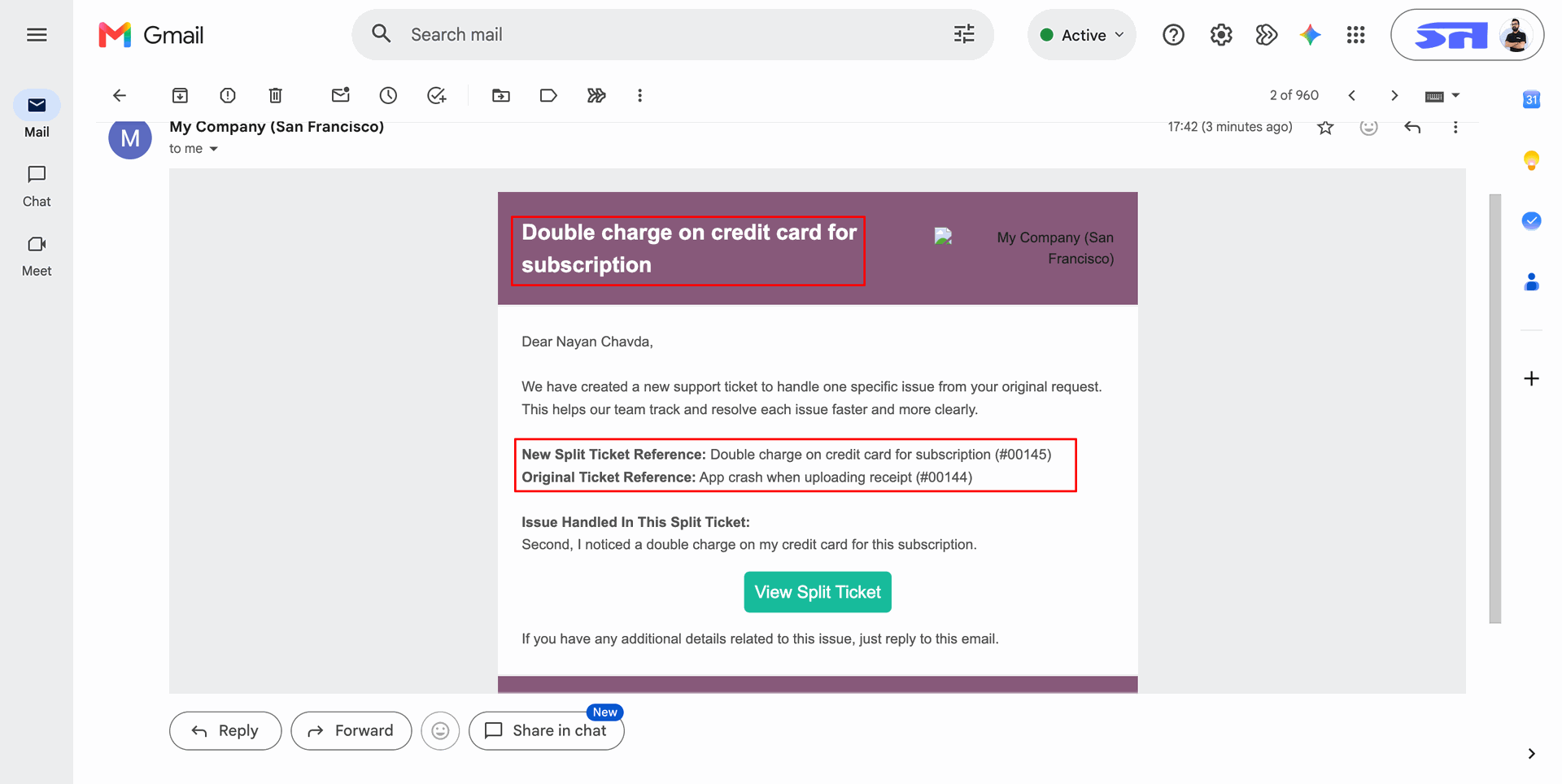Open the Google apps grid
Image resolution: width=1562 pixels, height=784 pixels.
coord(1355,35)
